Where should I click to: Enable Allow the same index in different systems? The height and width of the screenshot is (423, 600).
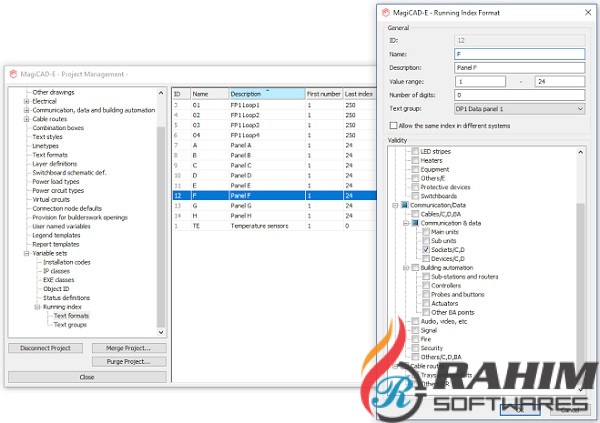coord(393,126)
